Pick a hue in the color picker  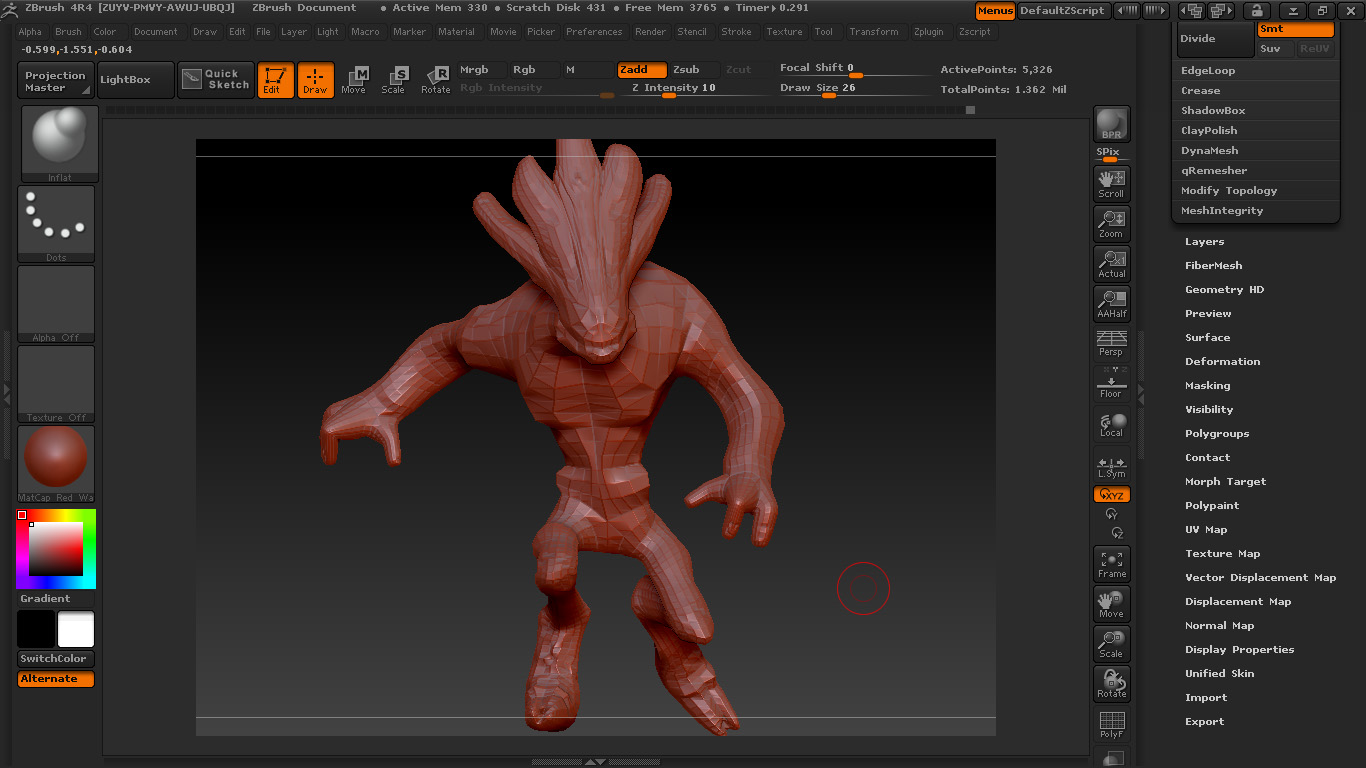coord(56,549)
